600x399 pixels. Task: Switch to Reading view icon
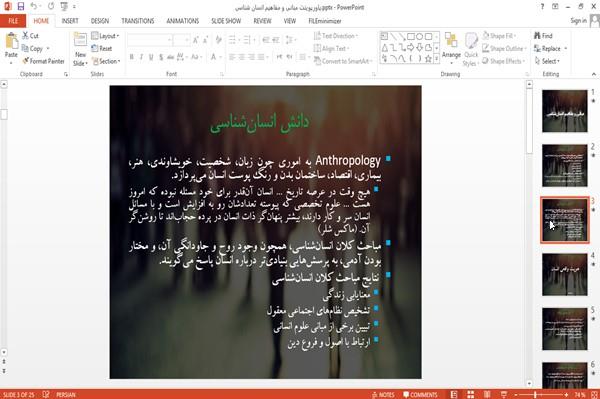tap(487, 395)
